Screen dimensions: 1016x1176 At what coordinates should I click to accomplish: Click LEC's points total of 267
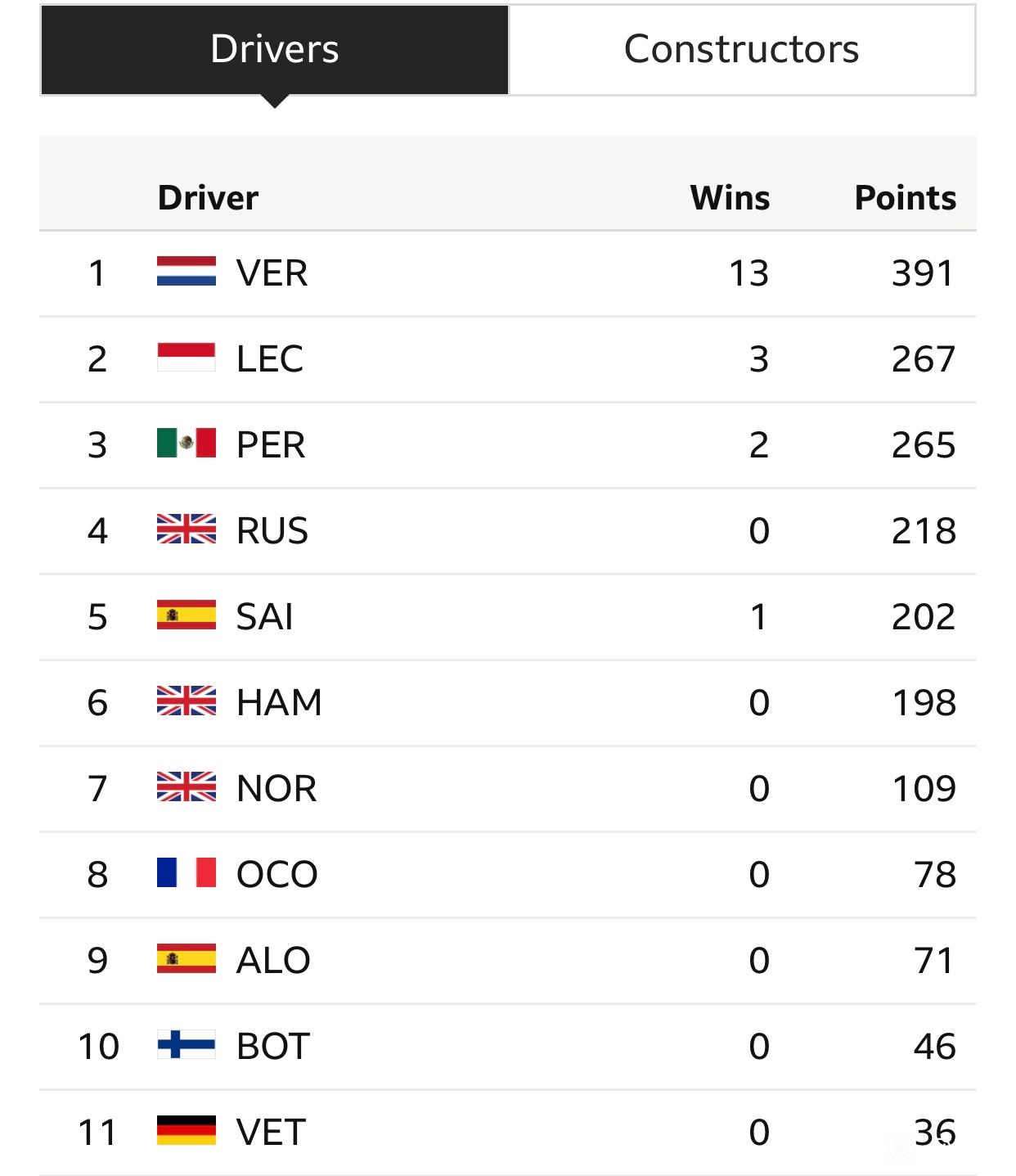[x=924, y=359]
